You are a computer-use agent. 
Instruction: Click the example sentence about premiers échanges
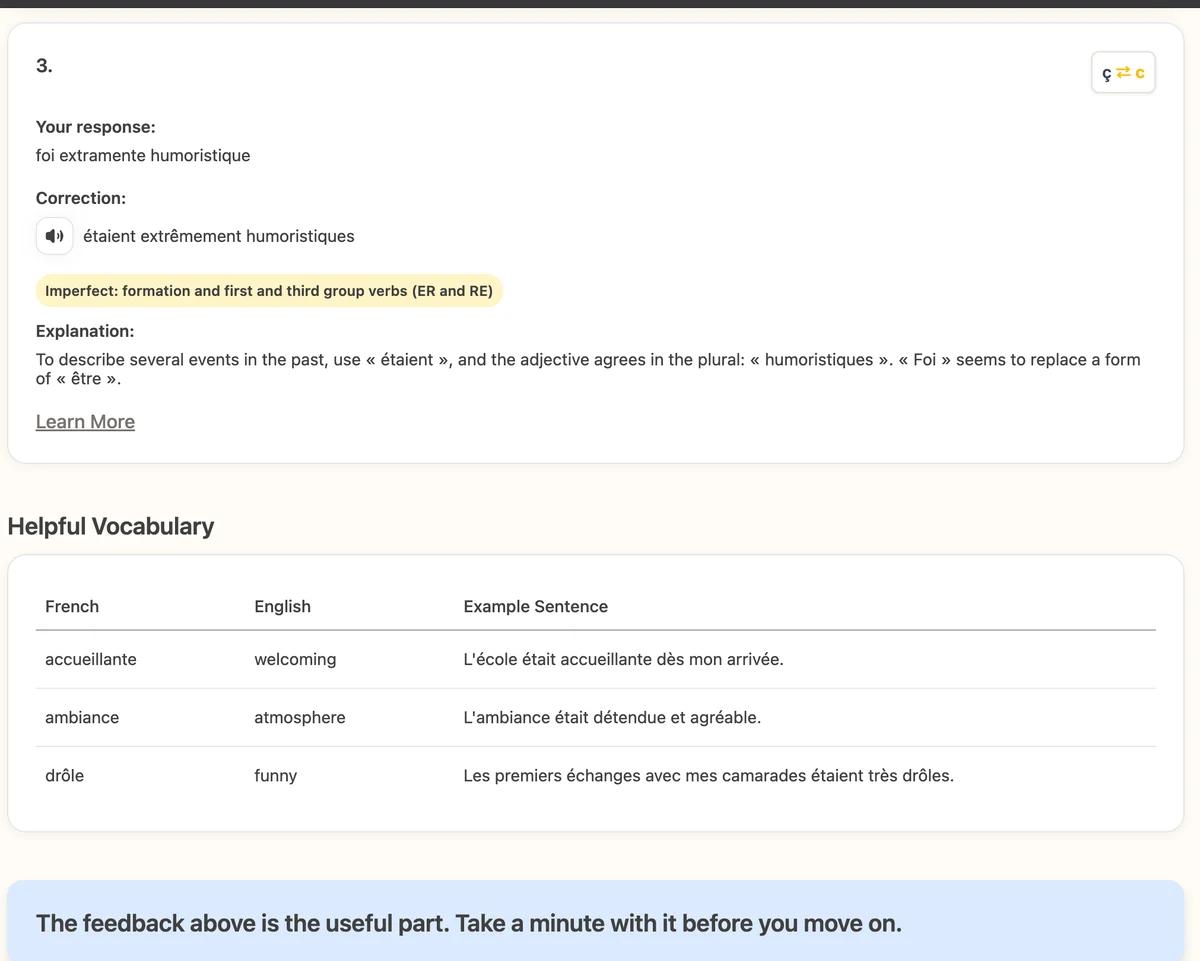(x=709, y=775)
